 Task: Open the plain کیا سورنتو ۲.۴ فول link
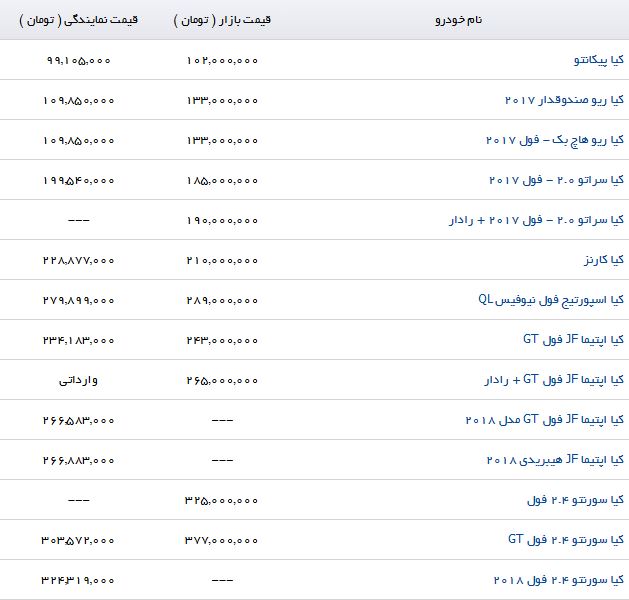pyautogui.click(x=575, y=500)
